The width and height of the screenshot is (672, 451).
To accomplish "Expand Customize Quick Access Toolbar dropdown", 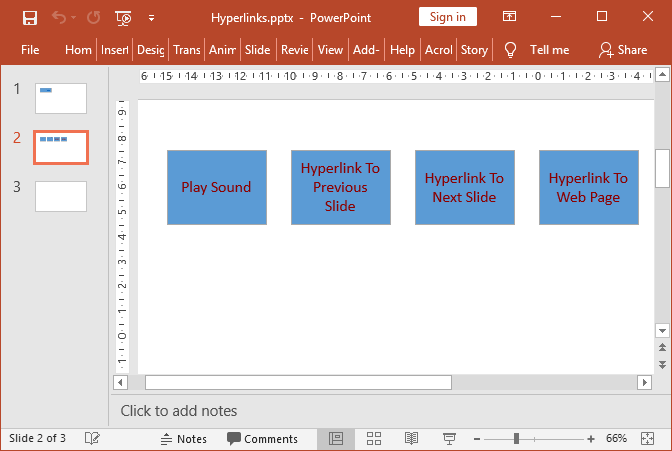I will (x=151, y=17).
